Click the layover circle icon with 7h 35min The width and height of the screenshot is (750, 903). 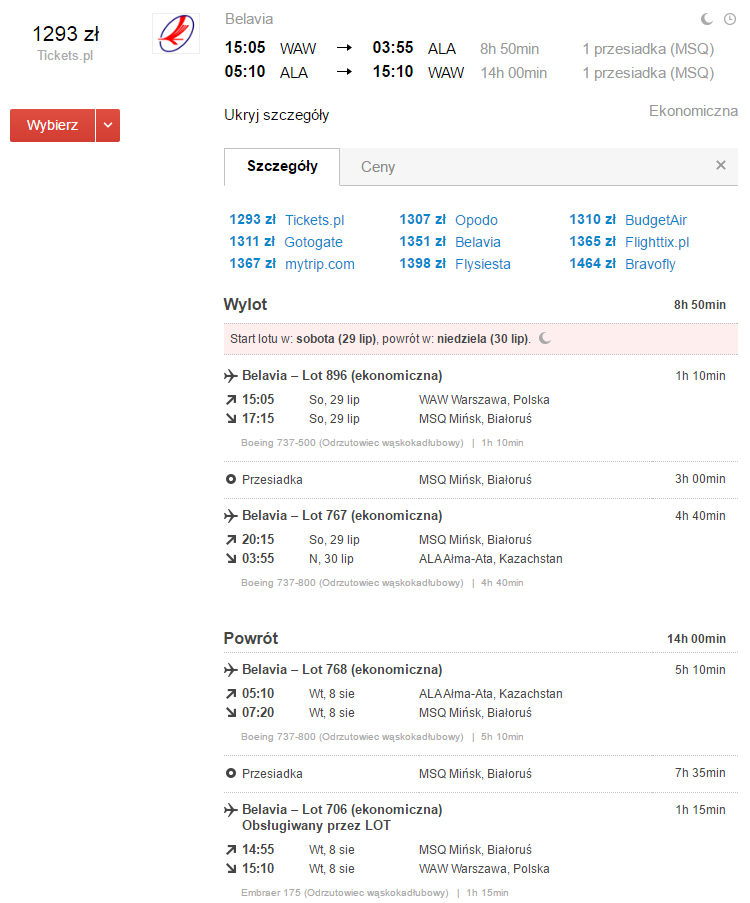pos(231,773)
